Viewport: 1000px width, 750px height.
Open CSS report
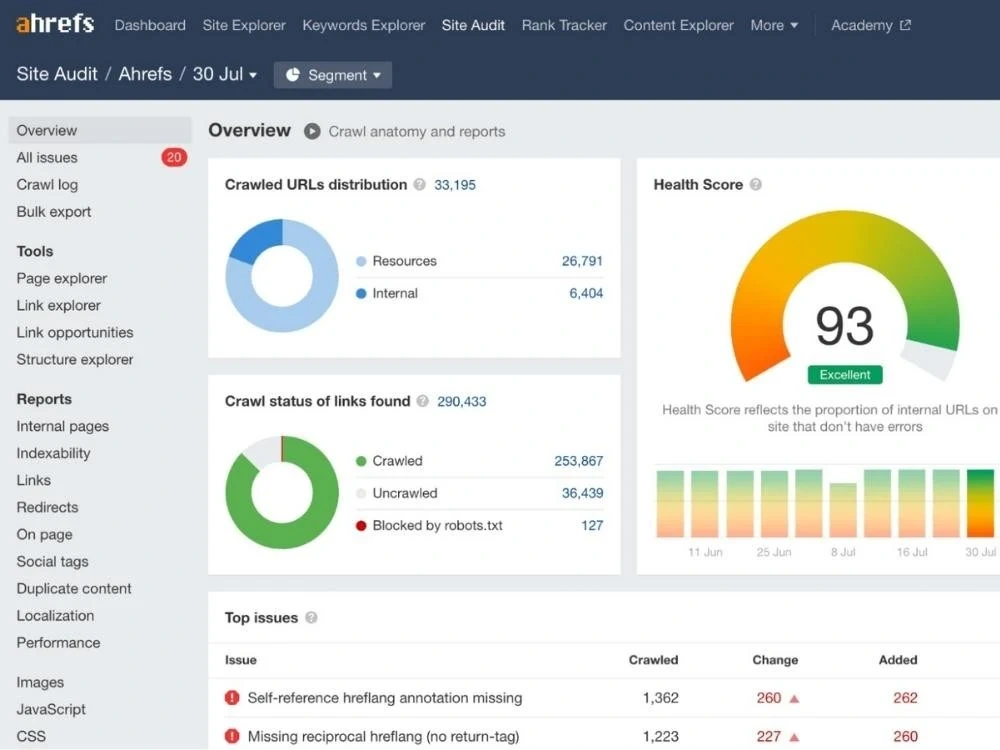(x=31, y=737)
